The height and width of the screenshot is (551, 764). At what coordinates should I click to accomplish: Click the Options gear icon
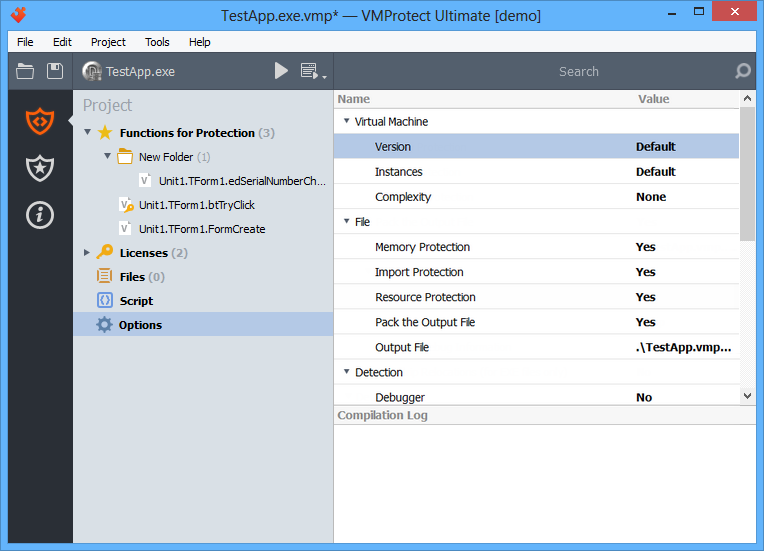click(x=104, y=324)
